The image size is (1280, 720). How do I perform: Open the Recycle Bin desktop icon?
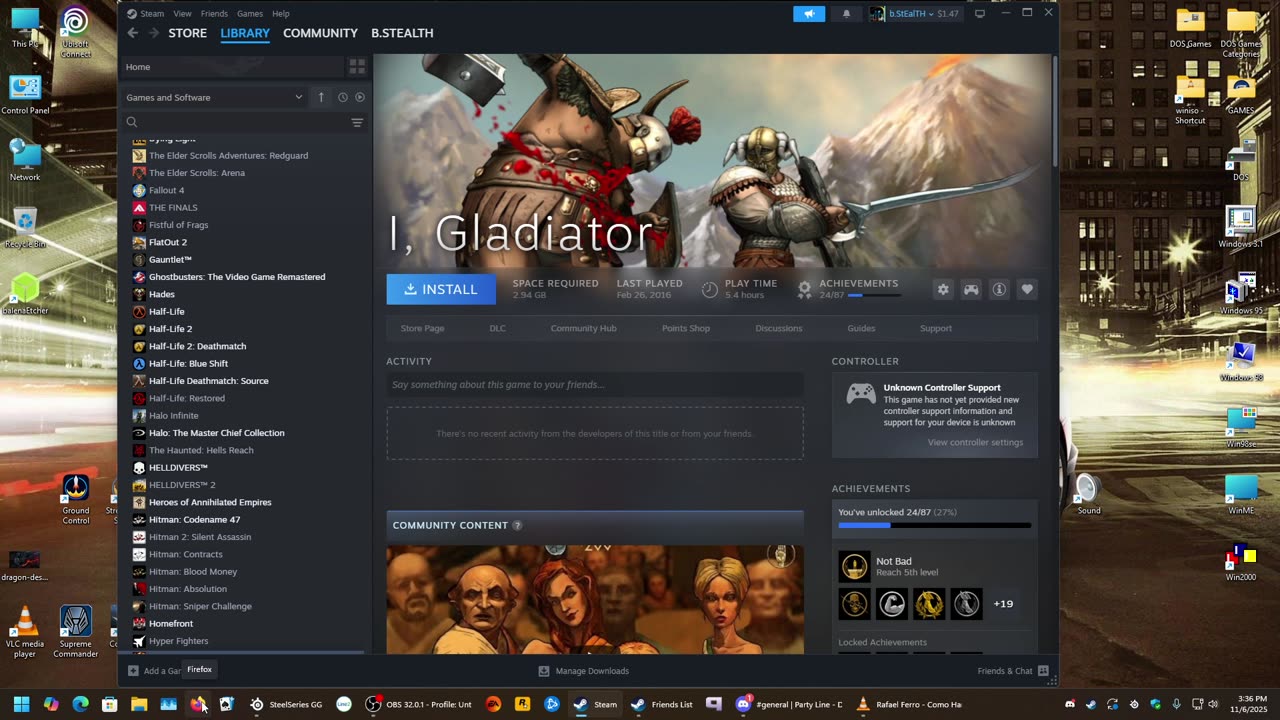pyautogui.click(x=25, y=229)
